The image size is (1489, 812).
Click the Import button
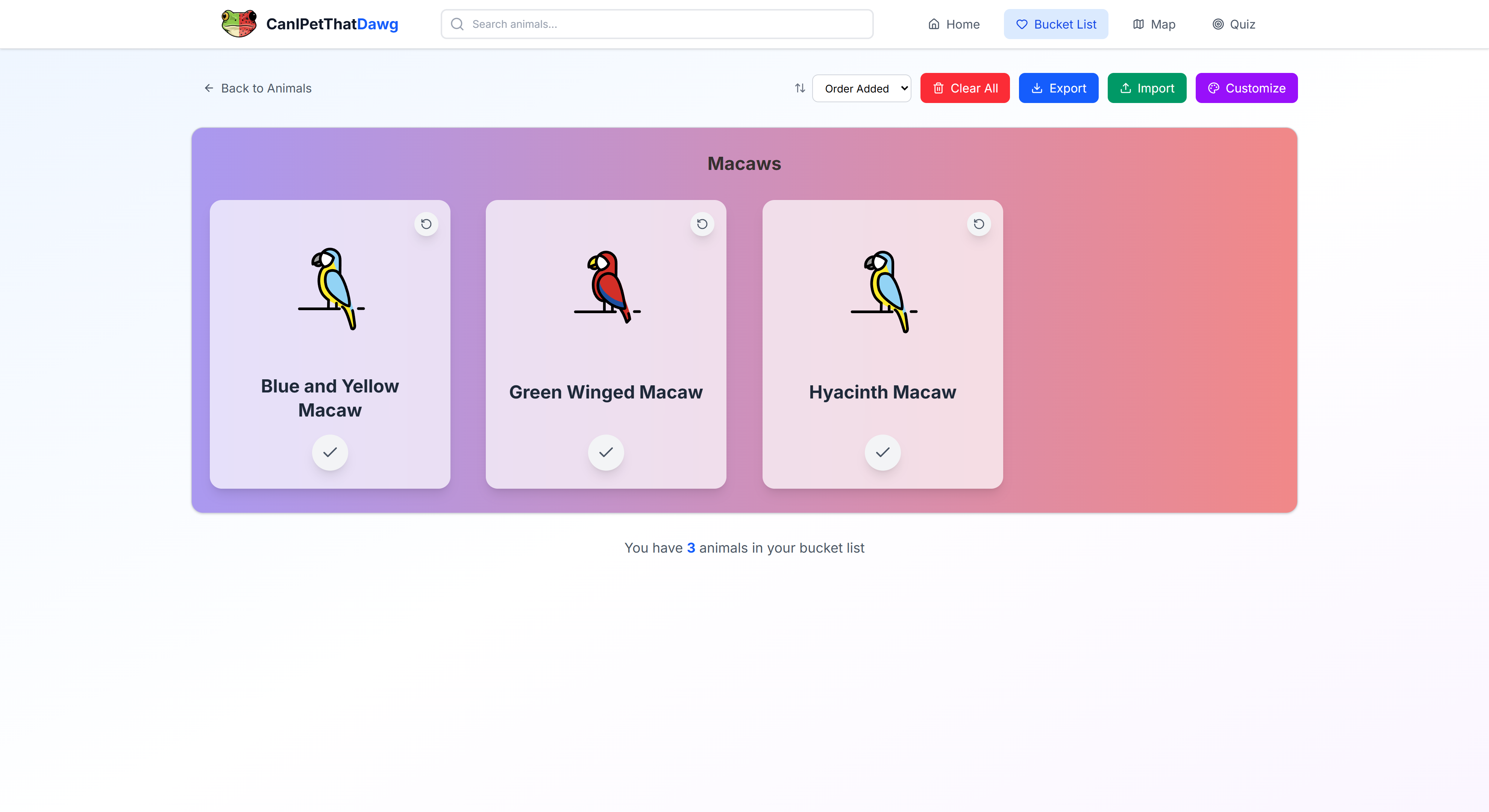(x=1147, y=88)
